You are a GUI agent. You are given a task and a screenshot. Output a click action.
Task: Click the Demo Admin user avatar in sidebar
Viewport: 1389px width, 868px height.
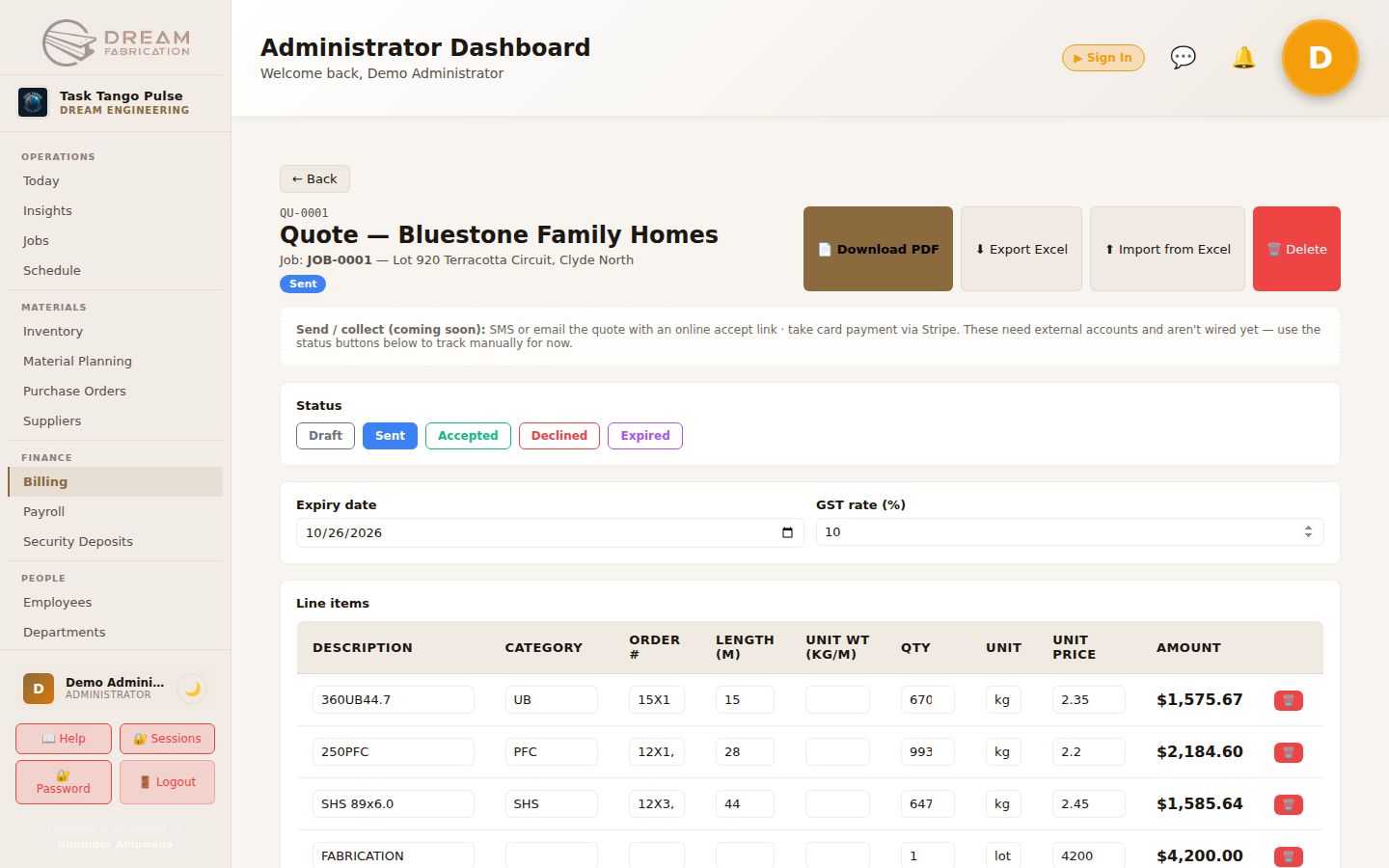click(x=39, y=689)
